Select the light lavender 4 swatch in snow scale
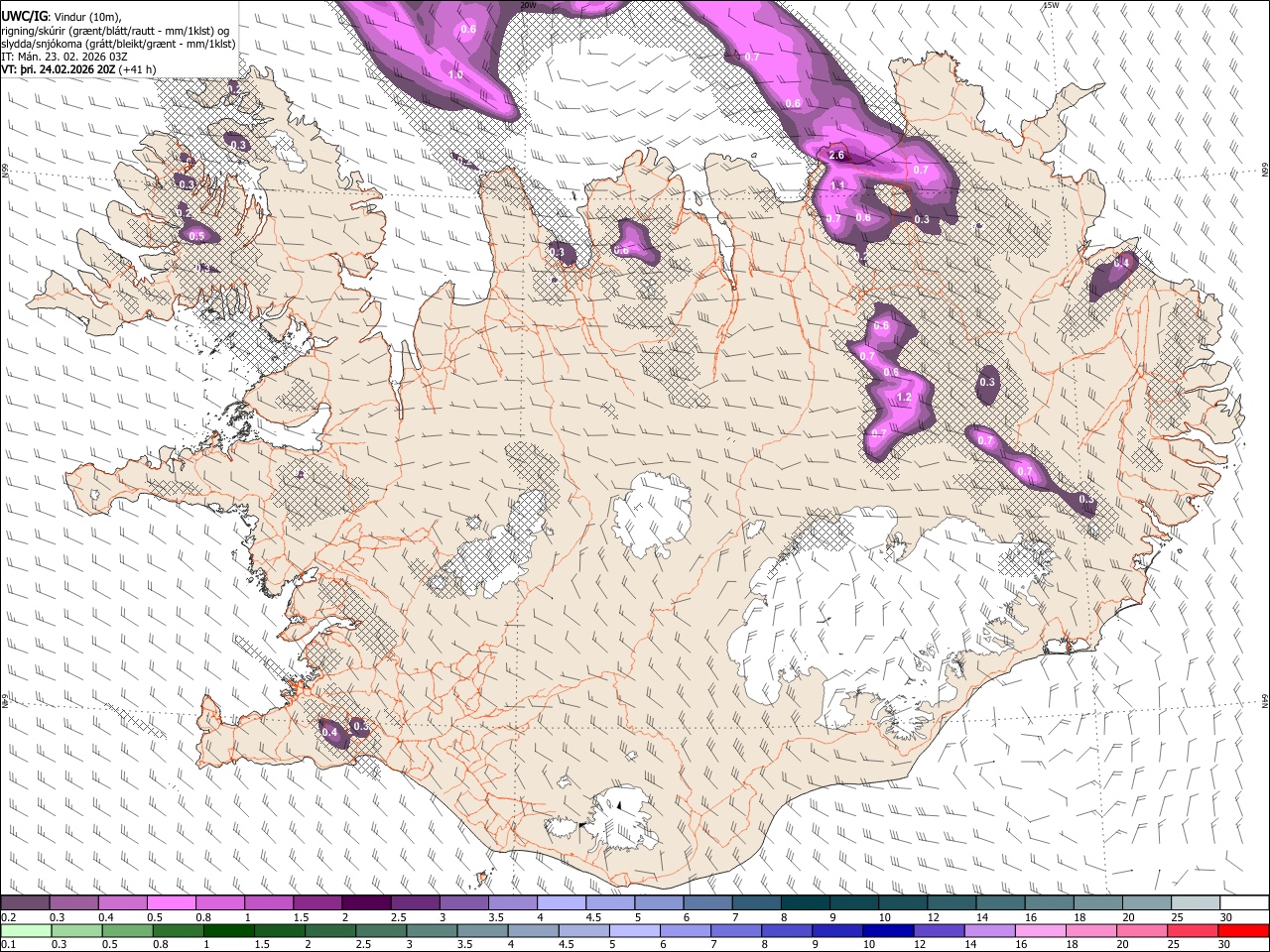The width and height of the screenshot is (1270, 952). tap(562, 902)
